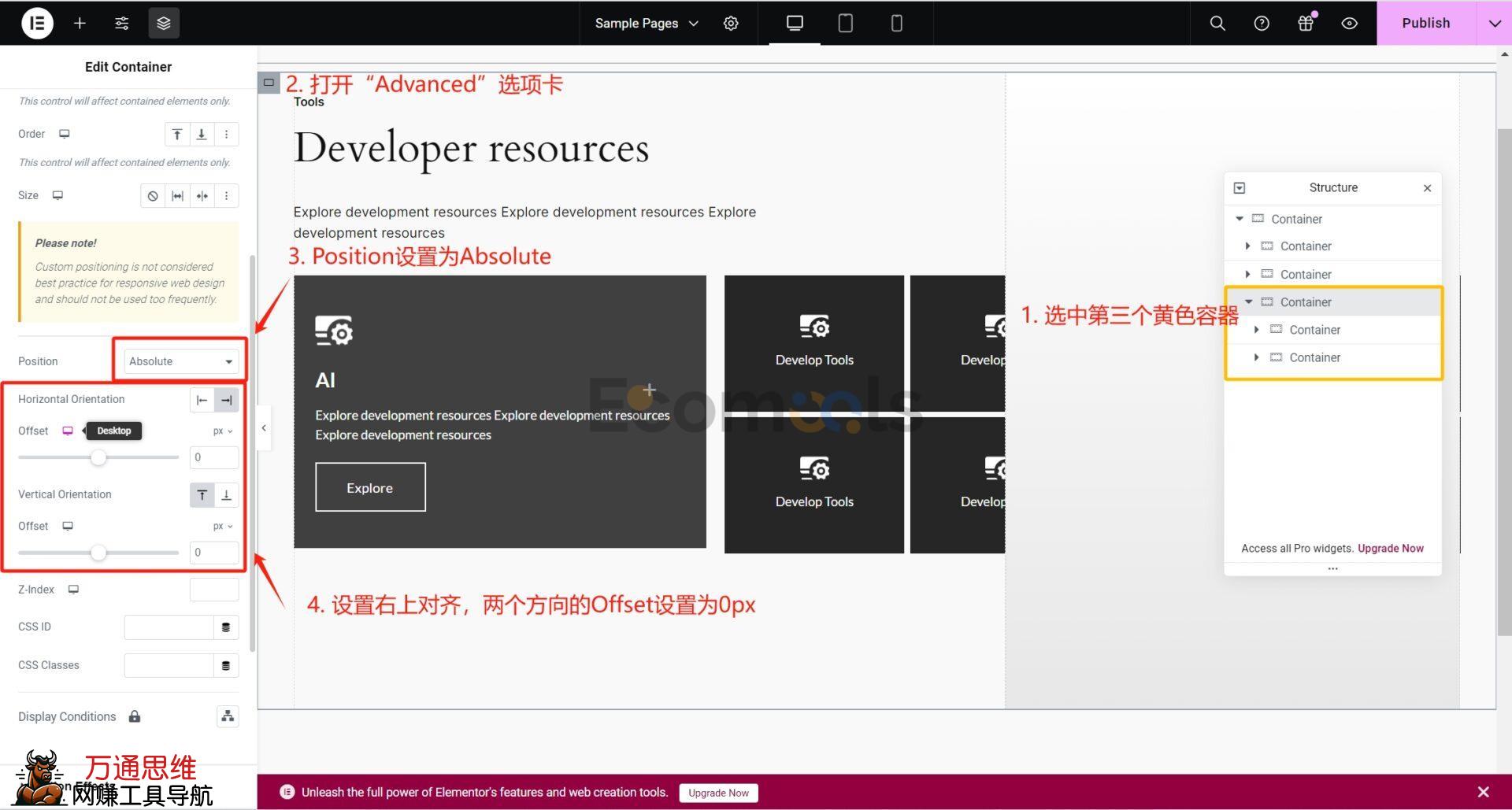This screenshot has width=1512, height=810.
Task: Open CSS ID dynamic tags icon
Action: click(x=226, y=627)
